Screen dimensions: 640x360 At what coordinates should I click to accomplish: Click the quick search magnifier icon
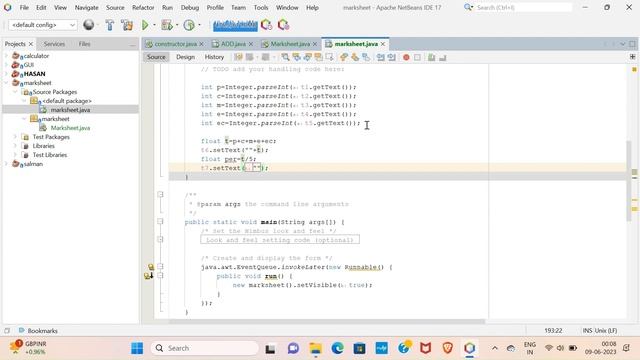tap(468, 7)
